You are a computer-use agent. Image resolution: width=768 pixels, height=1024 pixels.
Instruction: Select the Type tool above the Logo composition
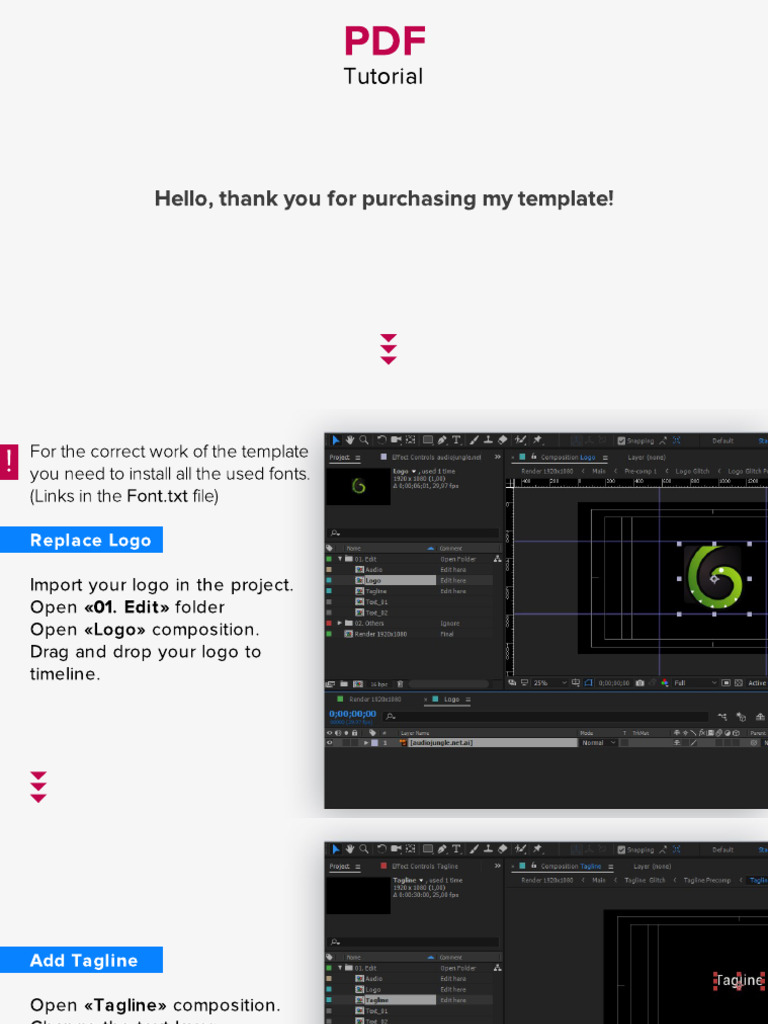point(457,440)
